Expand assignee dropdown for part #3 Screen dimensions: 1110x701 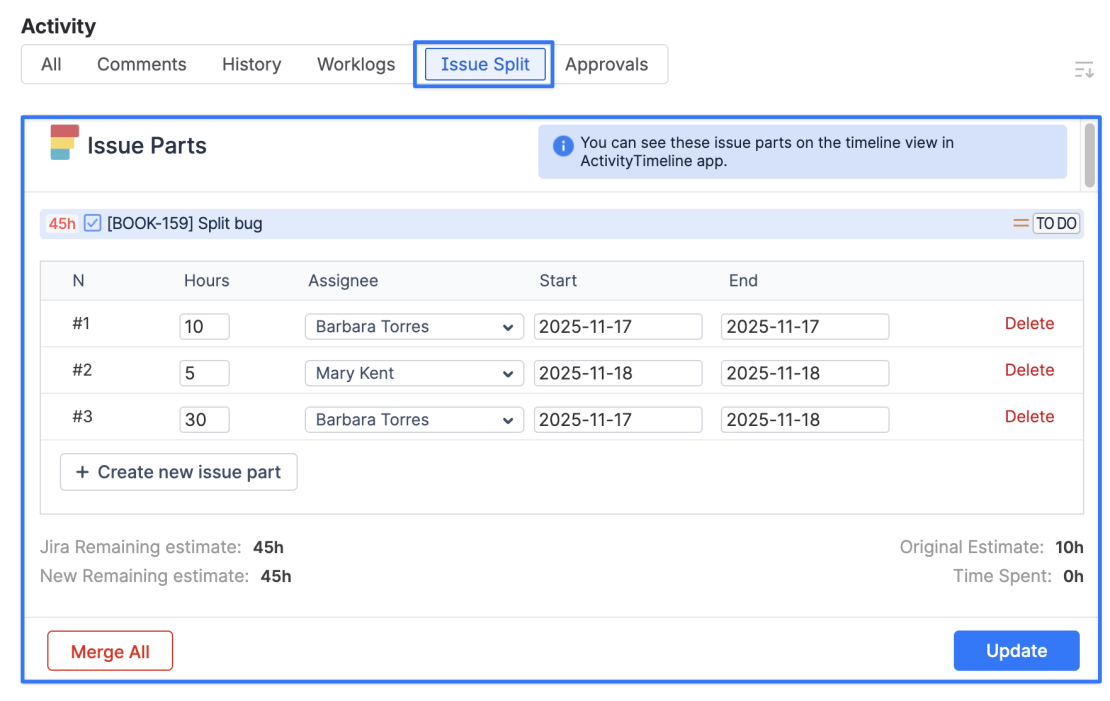click(414, 420)
